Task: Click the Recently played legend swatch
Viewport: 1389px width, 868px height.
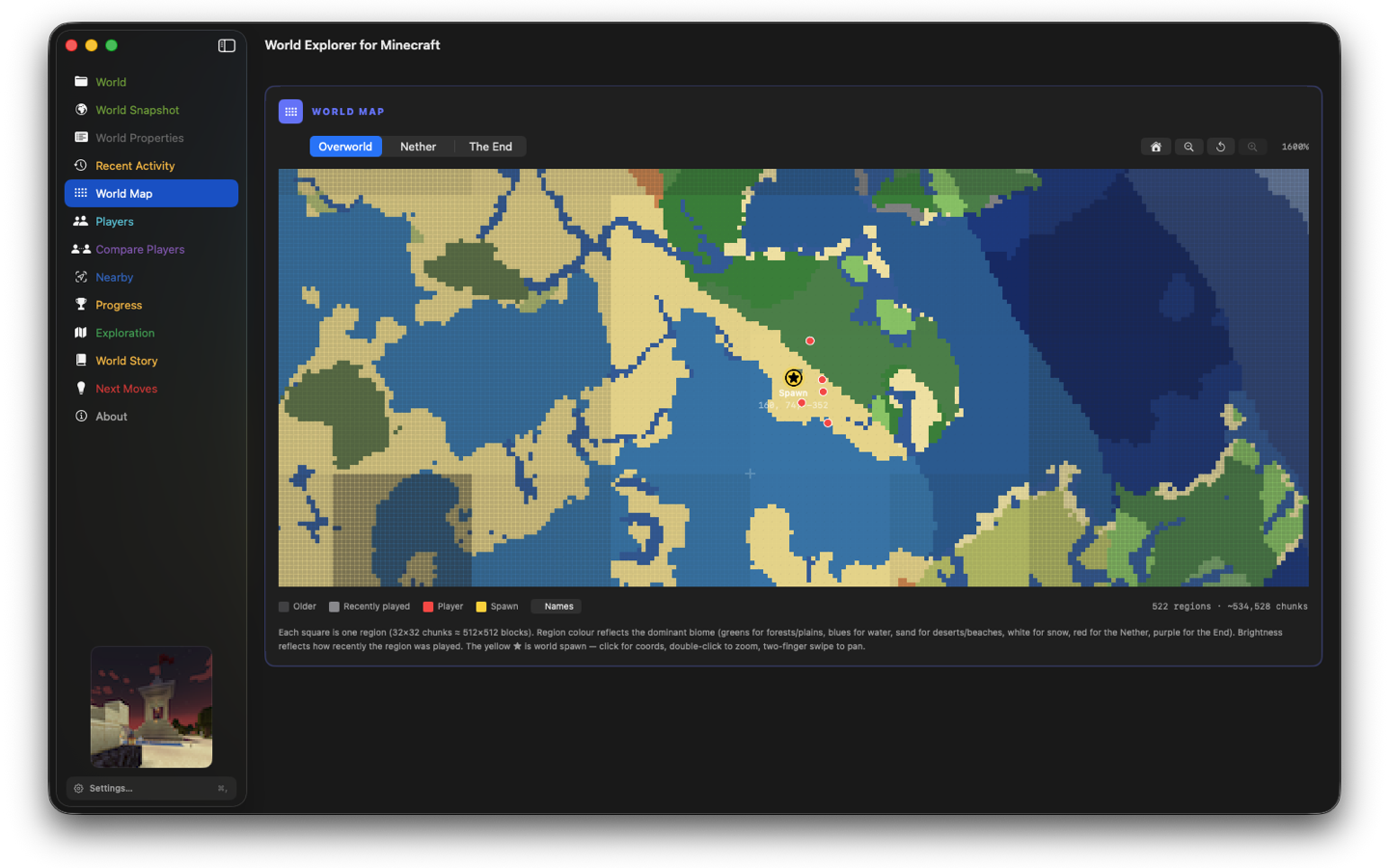Action: coord(334,607)
